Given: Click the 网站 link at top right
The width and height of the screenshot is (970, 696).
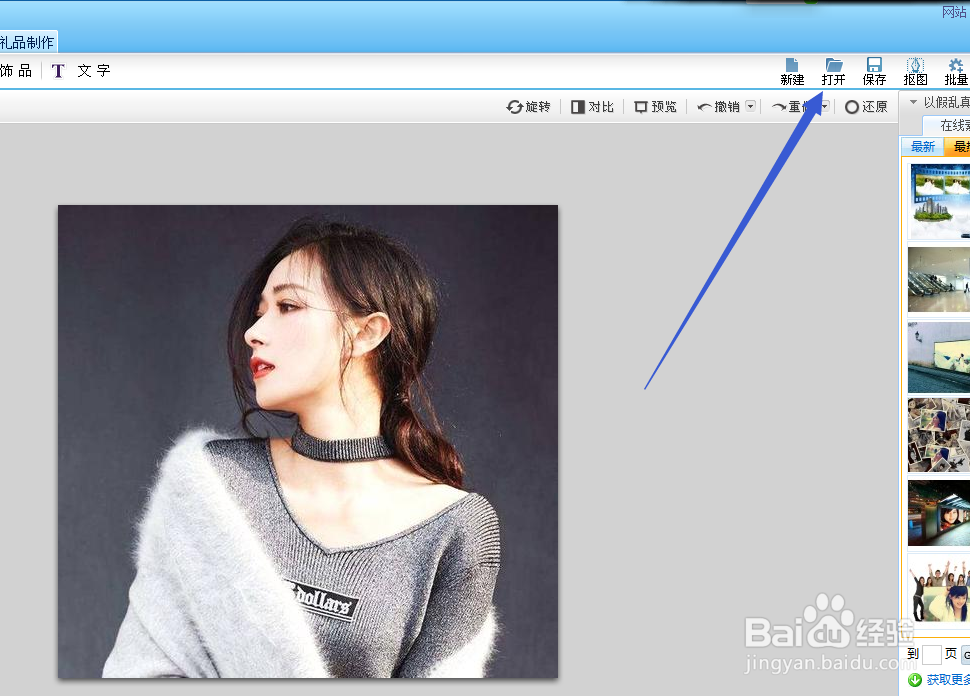Looking at the screenshot, I should pos(955,12).
